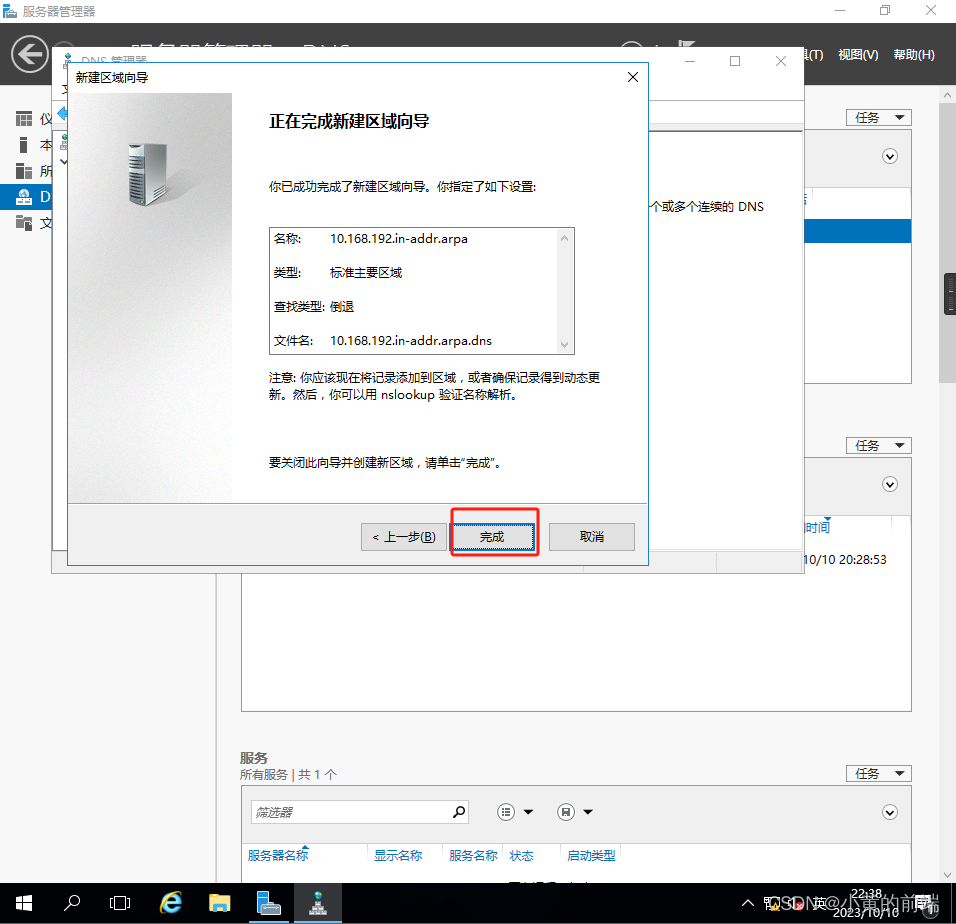Viewport: 956px width, 924px height.
Task: Select the all servers icon in sidebar
Action: click(x=24, y=171)
